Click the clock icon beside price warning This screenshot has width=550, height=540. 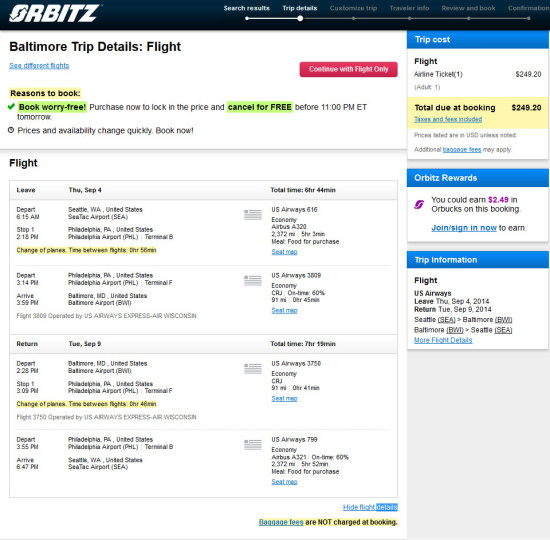(x=11, y=130)
